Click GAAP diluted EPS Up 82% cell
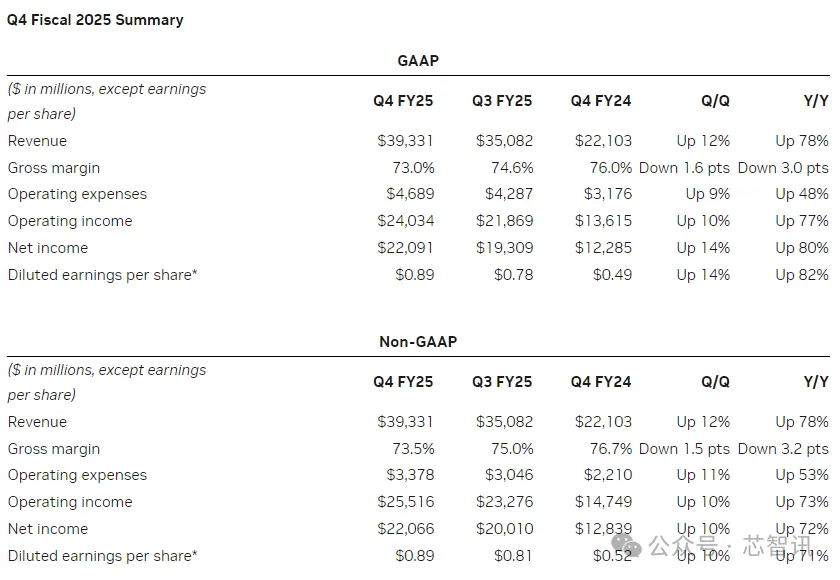This screenshot has width=840, height=580. click(x=802, y=275)
